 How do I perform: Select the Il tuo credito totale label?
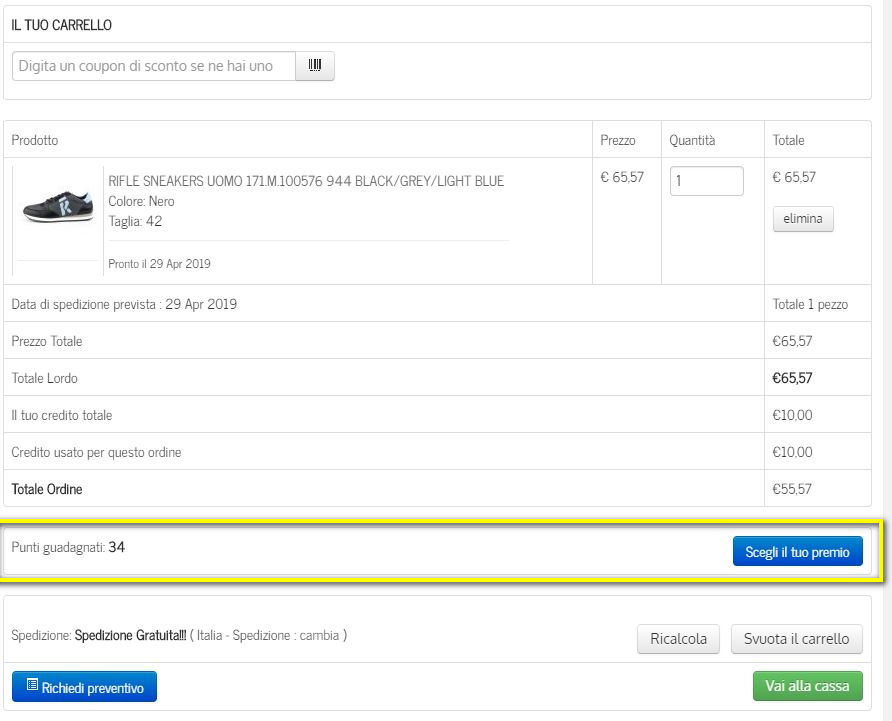61,415
